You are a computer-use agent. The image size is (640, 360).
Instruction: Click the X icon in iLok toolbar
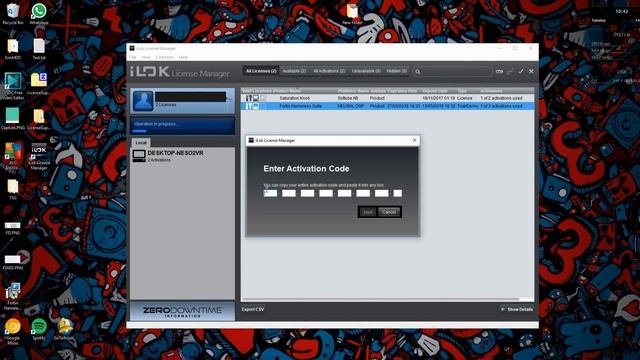click(531, 71)
